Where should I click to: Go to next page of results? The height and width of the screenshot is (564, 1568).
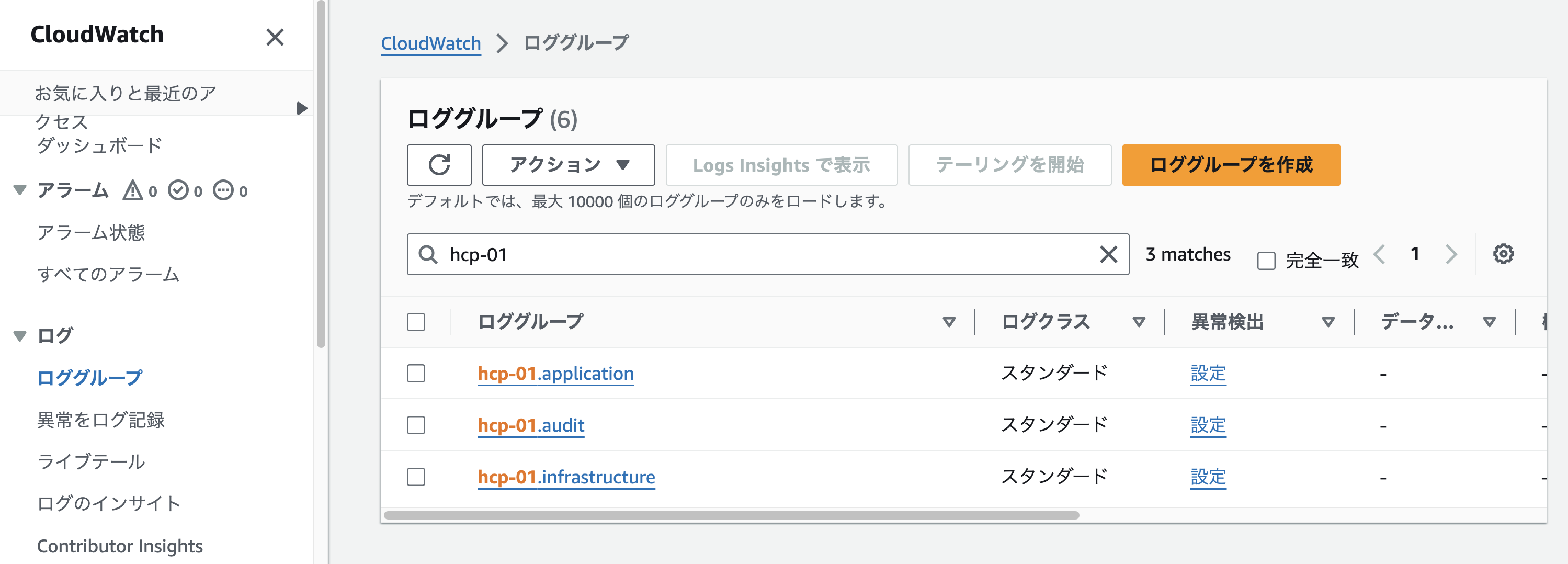(x=1451, y=254)
